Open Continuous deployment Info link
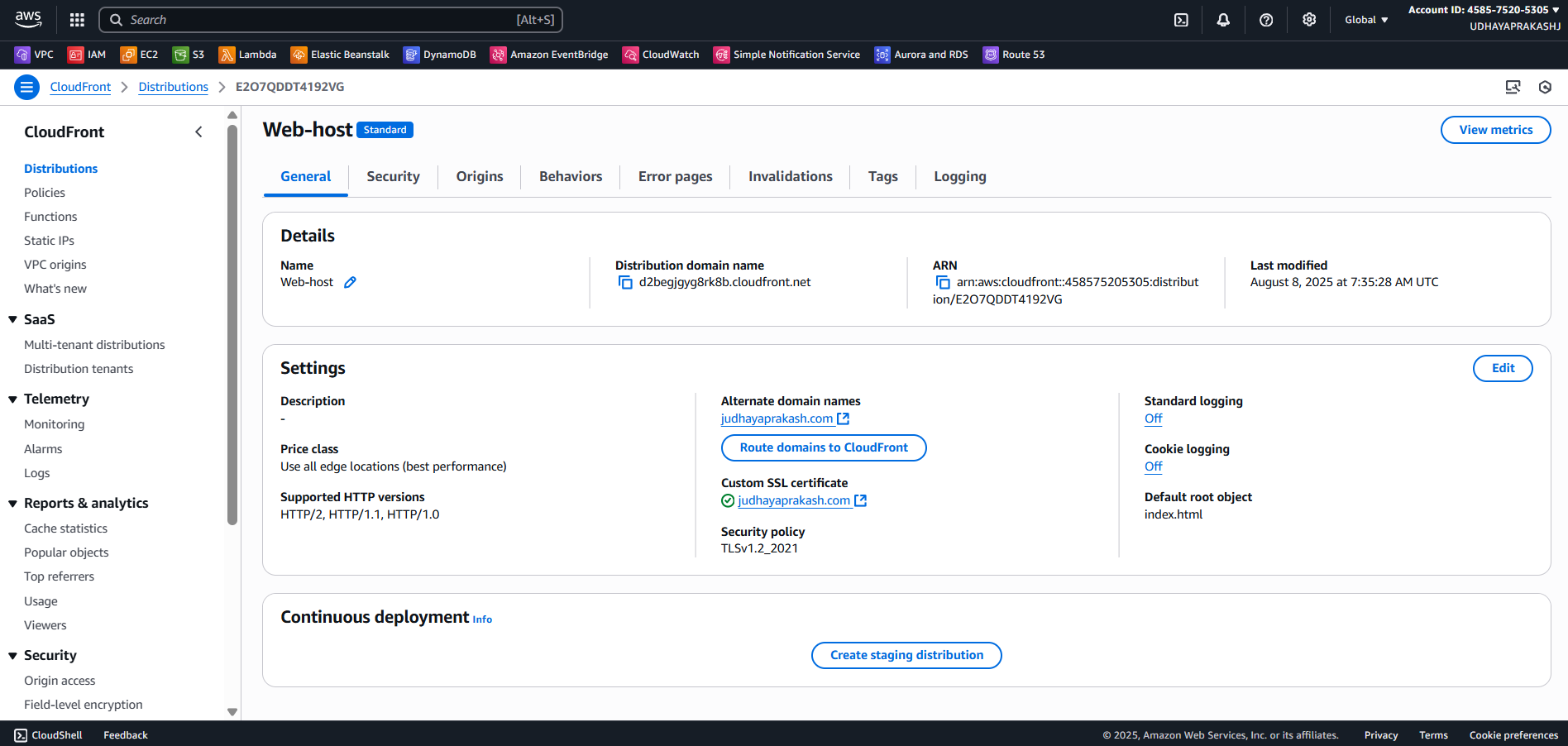Image resolution: width=1568 pixels, height=746 pixels. [482, 619]
